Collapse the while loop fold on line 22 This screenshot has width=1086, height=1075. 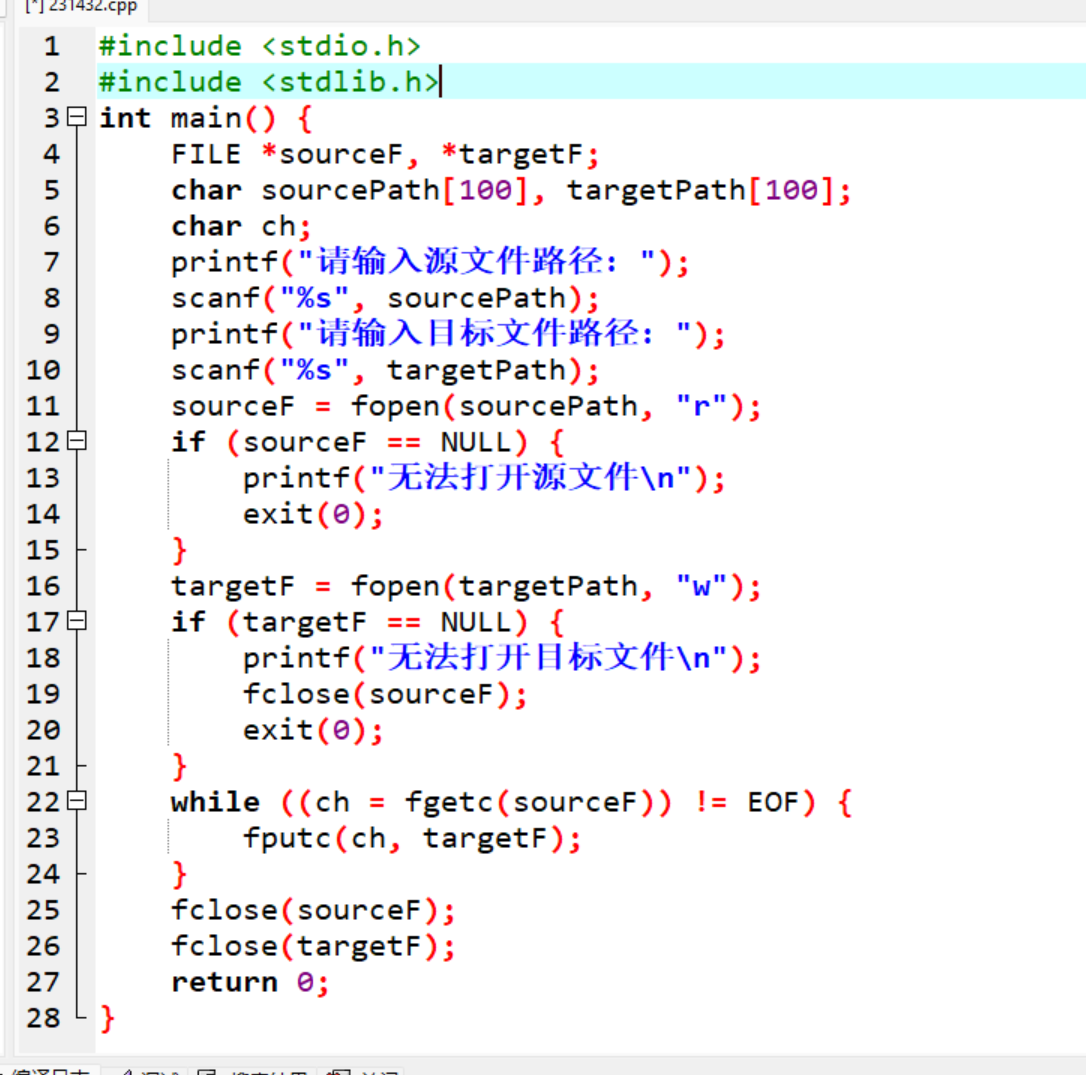pyautogui.click(x=77, y=801)
